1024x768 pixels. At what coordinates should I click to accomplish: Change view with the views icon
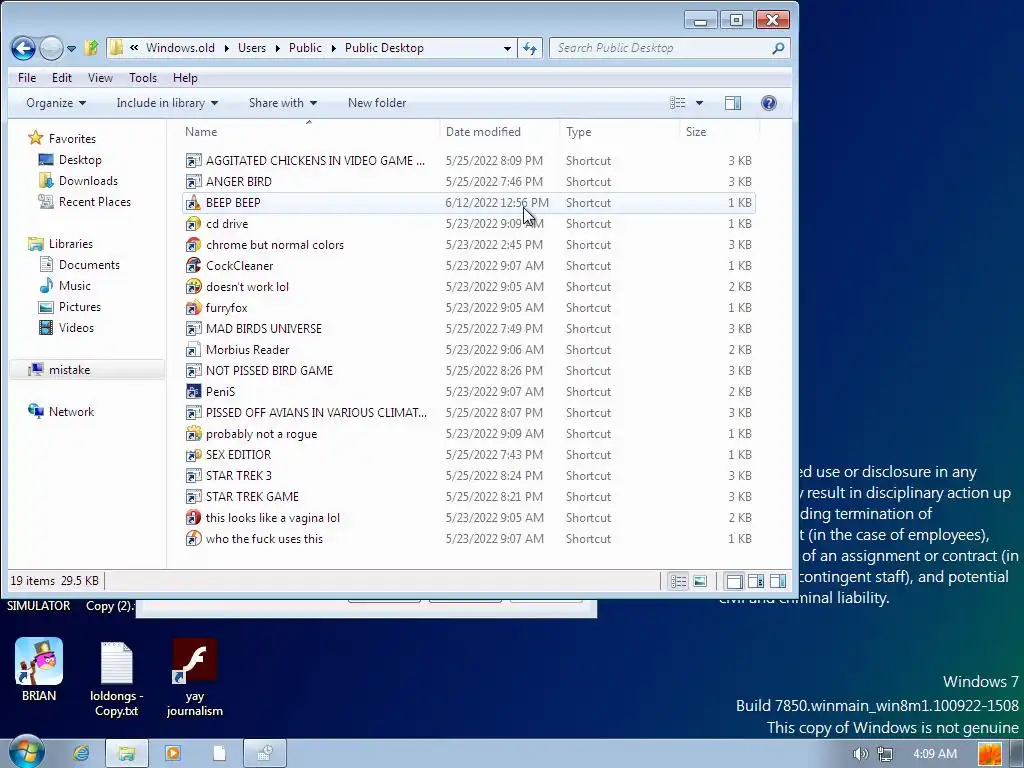coord(678,103)
